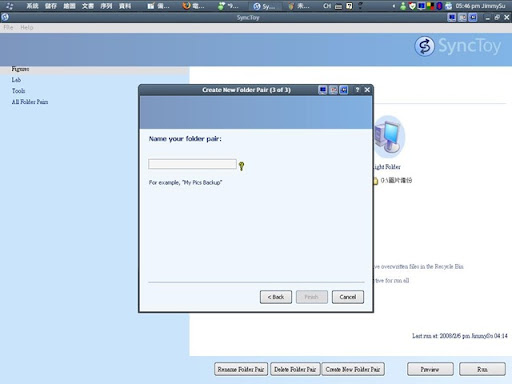Open the 系統 menu in the top bar

[x=32, y=6]
